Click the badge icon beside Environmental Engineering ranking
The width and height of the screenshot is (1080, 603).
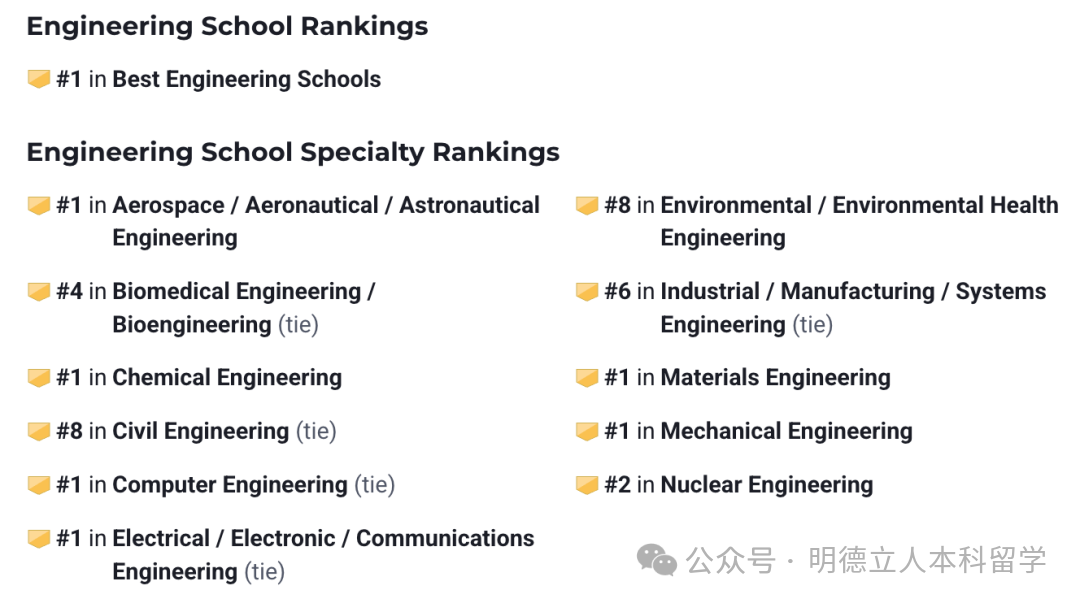click(587, 205)
